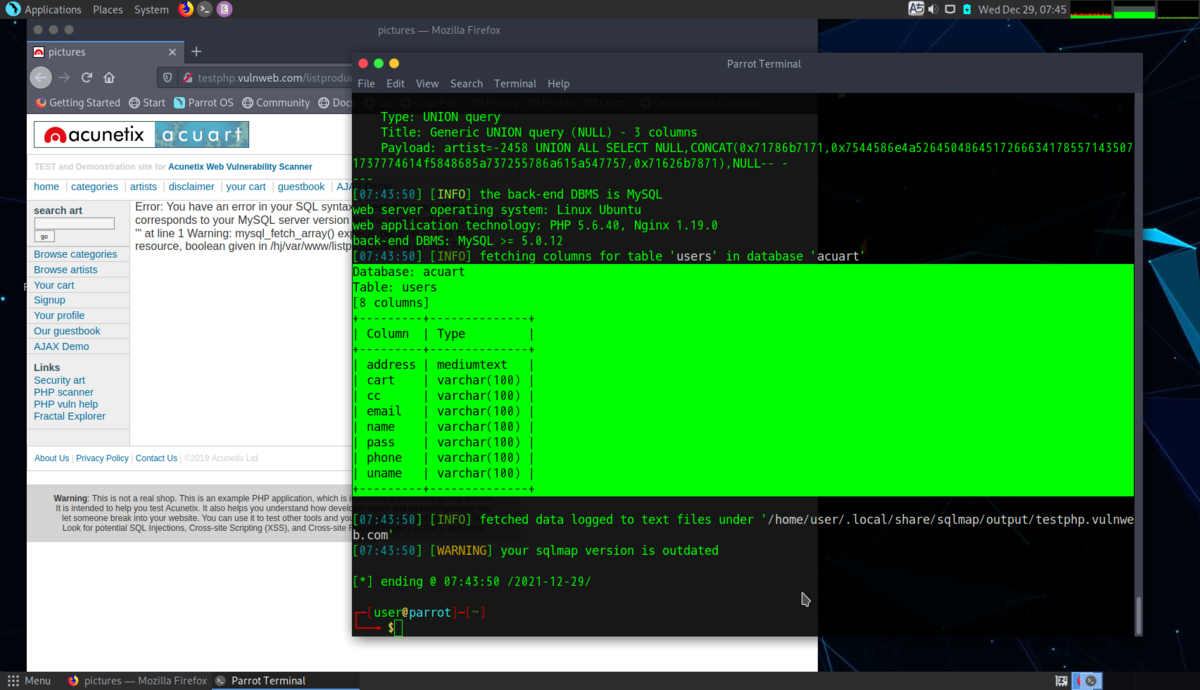Open a new Firefox tab with plus

196,52
